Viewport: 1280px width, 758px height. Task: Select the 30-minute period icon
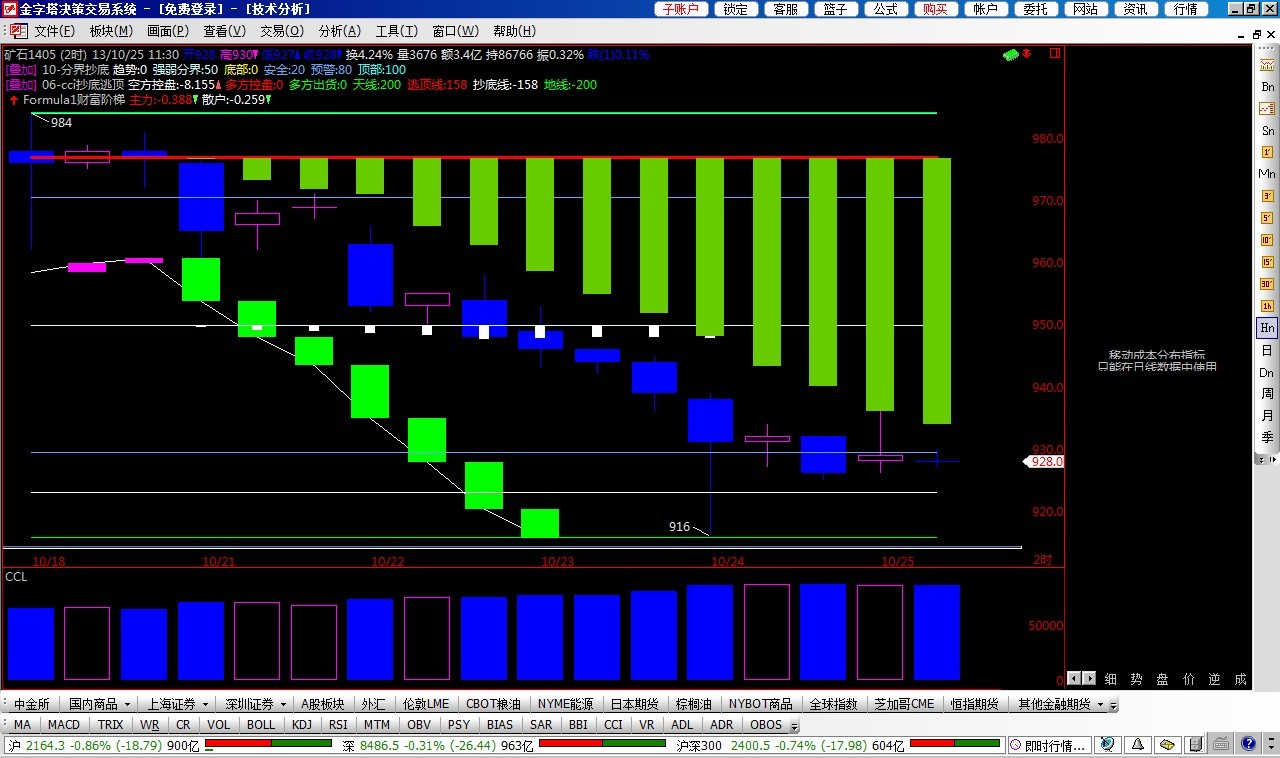(x=1267, y=284)
